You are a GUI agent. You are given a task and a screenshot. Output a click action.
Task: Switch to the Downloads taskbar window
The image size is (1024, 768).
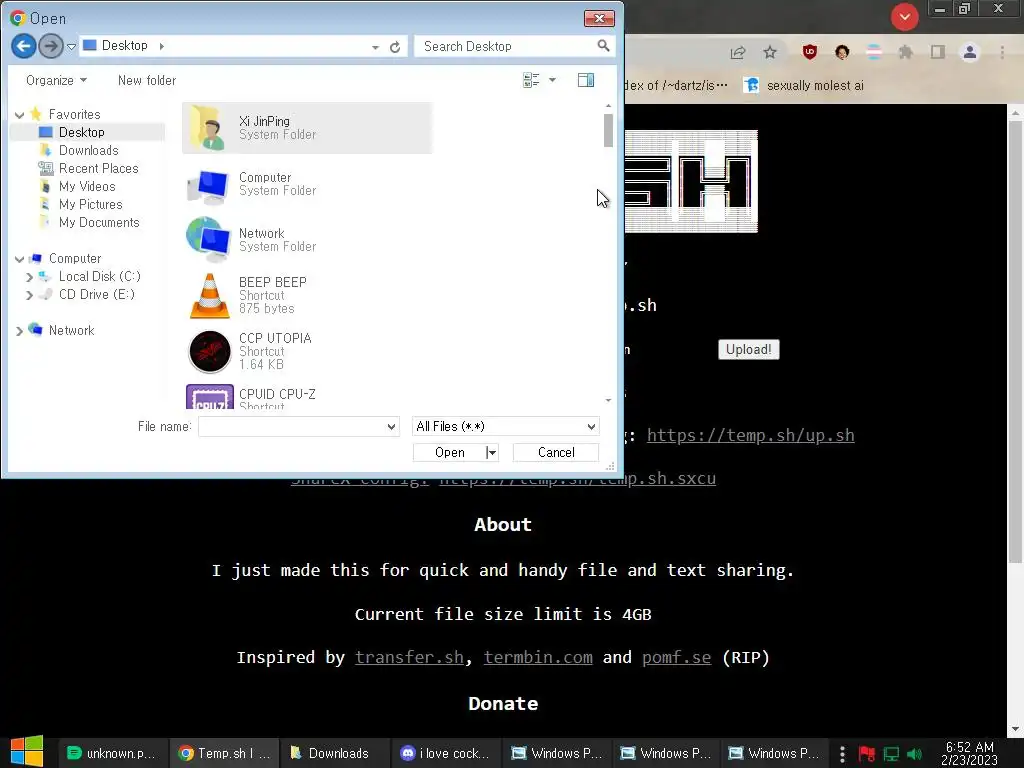click(335, 753)
